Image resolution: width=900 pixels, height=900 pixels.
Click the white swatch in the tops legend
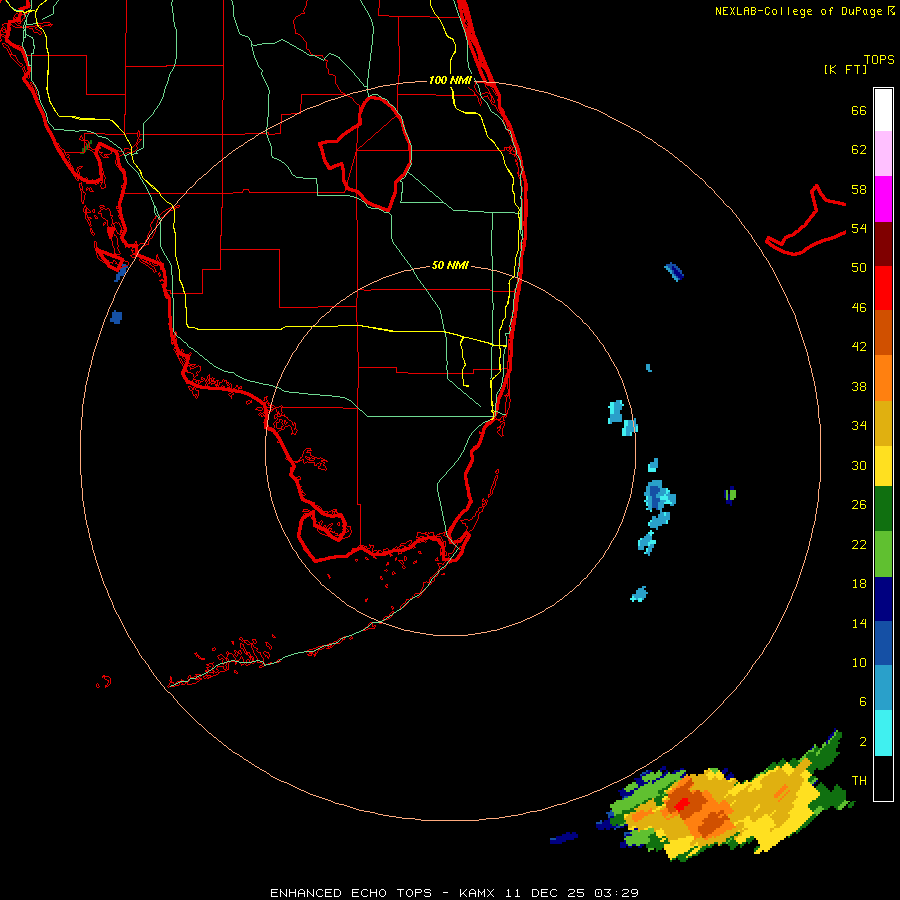(883, 110)
